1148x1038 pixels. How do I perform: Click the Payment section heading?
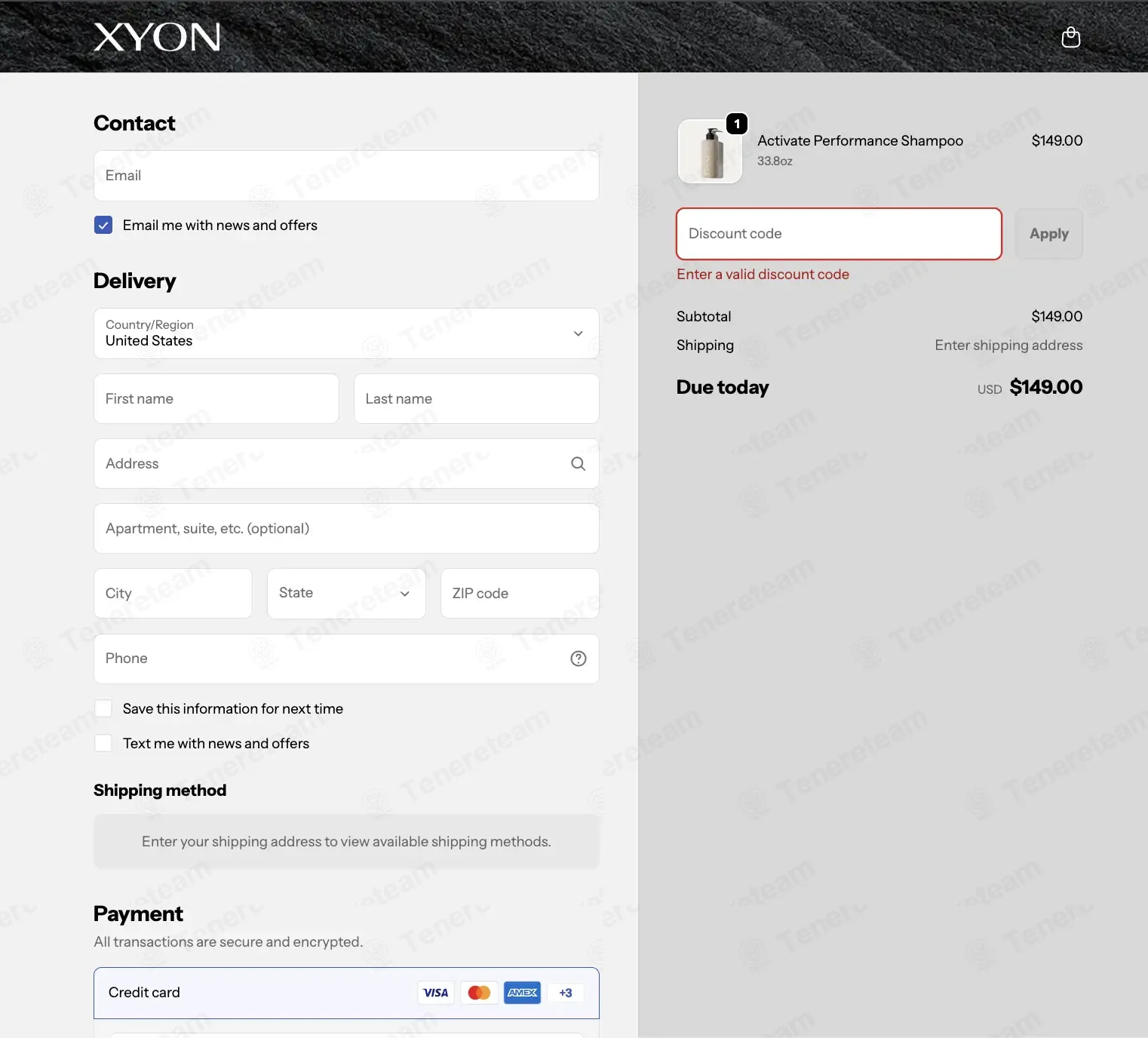tap(138, 914)
